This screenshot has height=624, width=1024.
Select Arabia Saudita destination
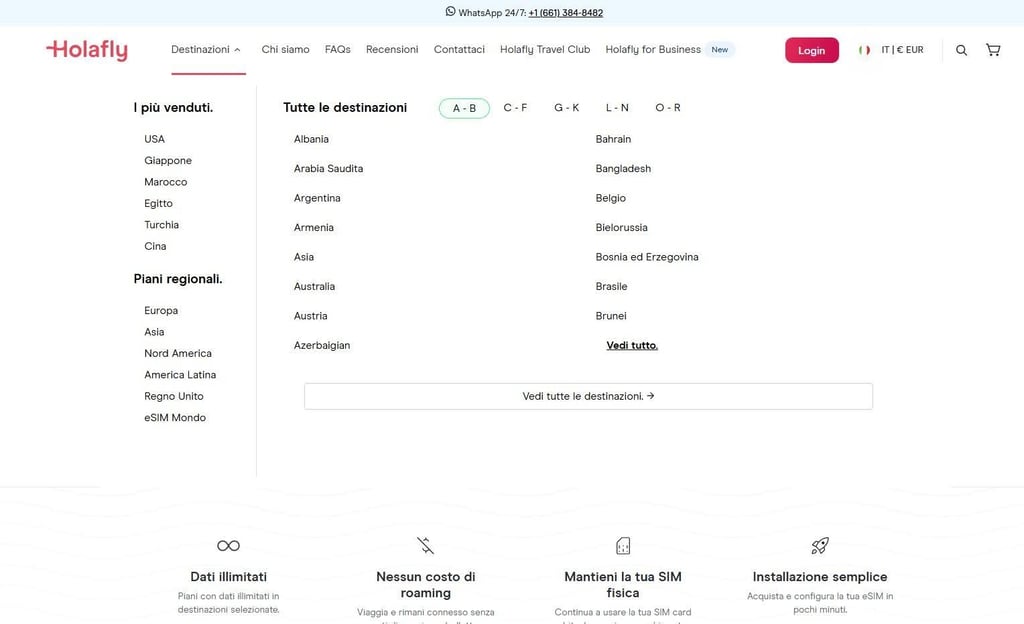point(328,168)
